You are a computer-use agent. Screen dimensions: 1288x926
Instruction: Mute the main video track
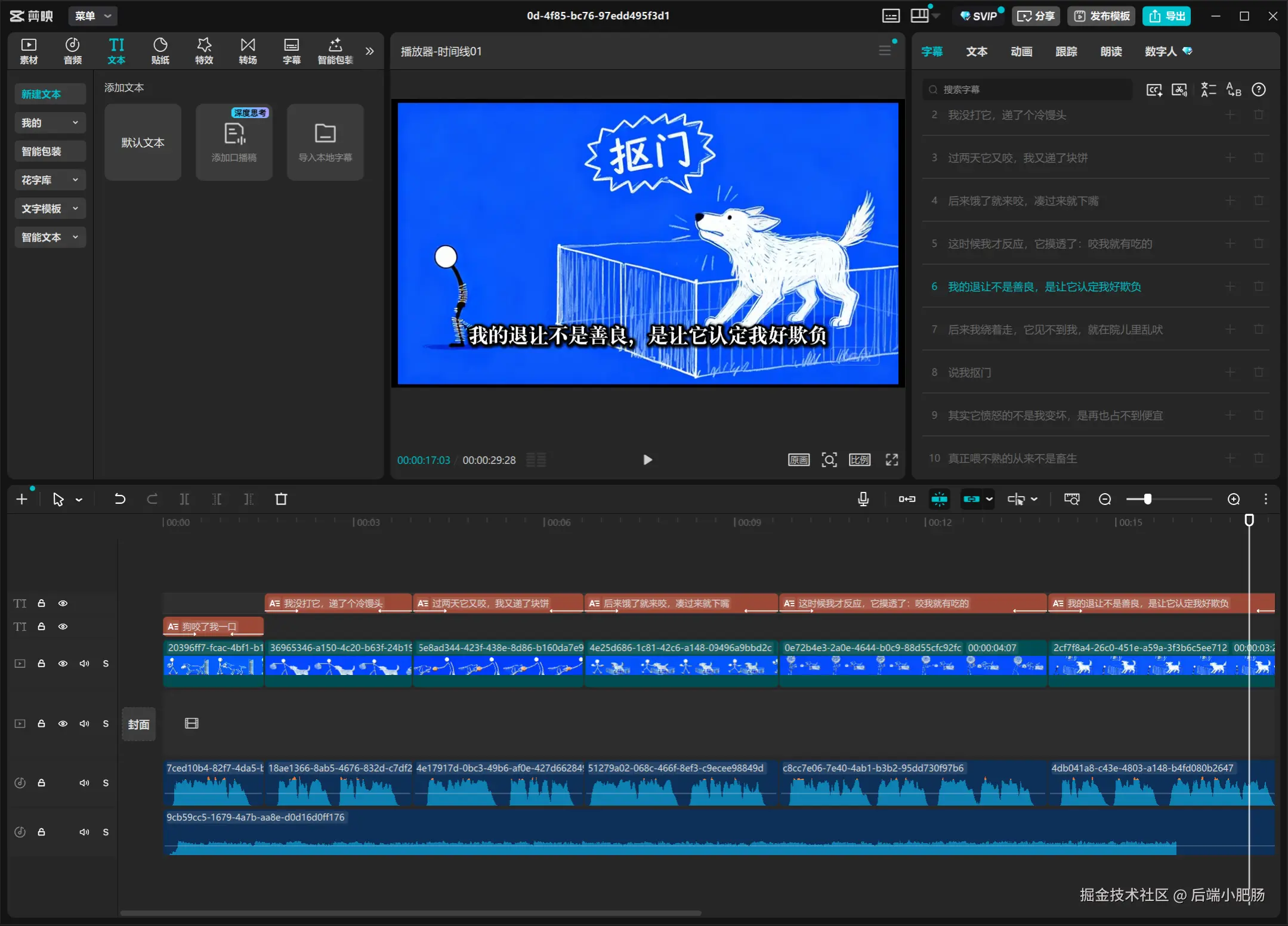(84, 664)
